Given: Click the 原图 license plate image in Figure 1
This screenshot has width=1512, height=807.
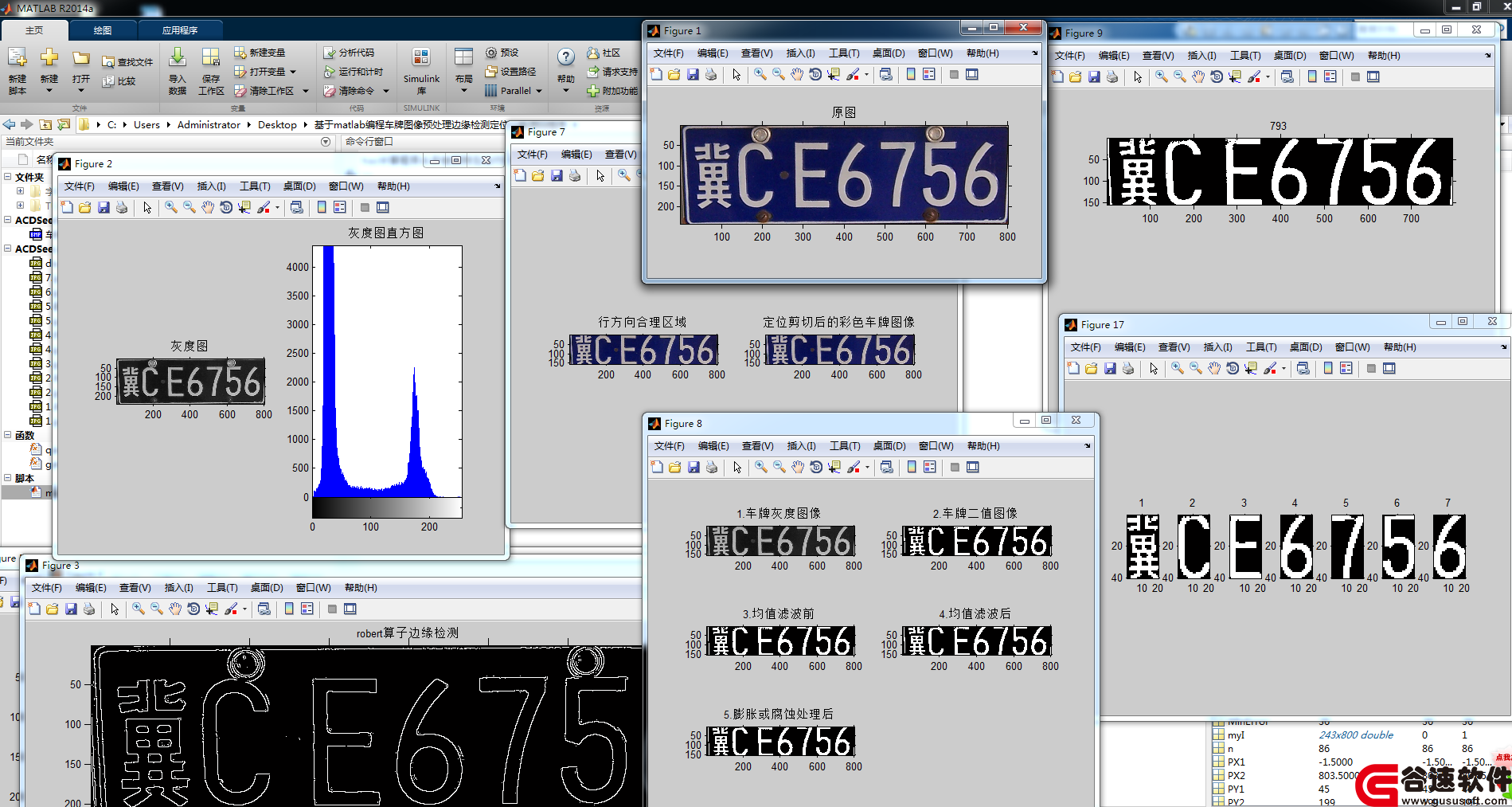Looking at the screenshot, I should 844,175.
